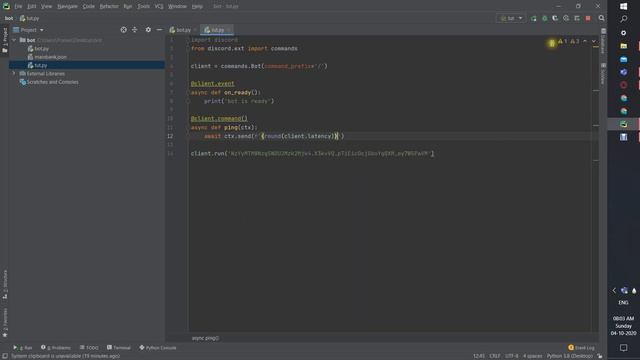Open the Database tool window sidebar tab
Viewport: 640px width, 360px height.
tap(603, 41)
